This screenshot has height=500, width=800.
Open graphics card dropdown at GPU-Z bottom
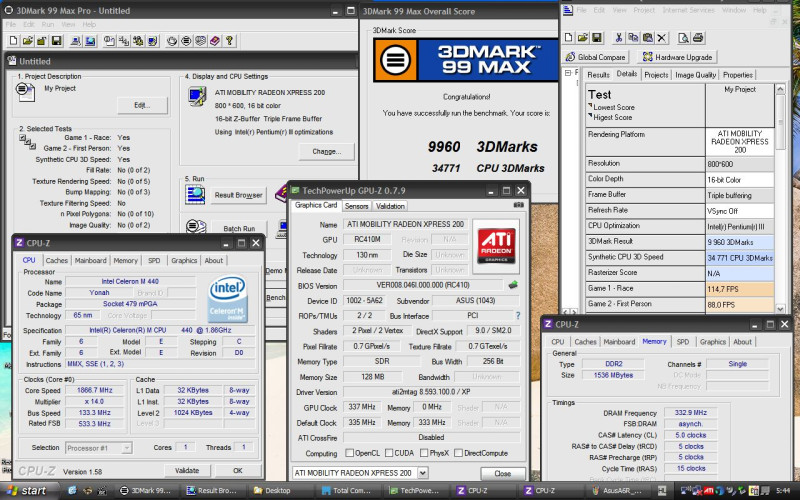click(x=423, y=473)
